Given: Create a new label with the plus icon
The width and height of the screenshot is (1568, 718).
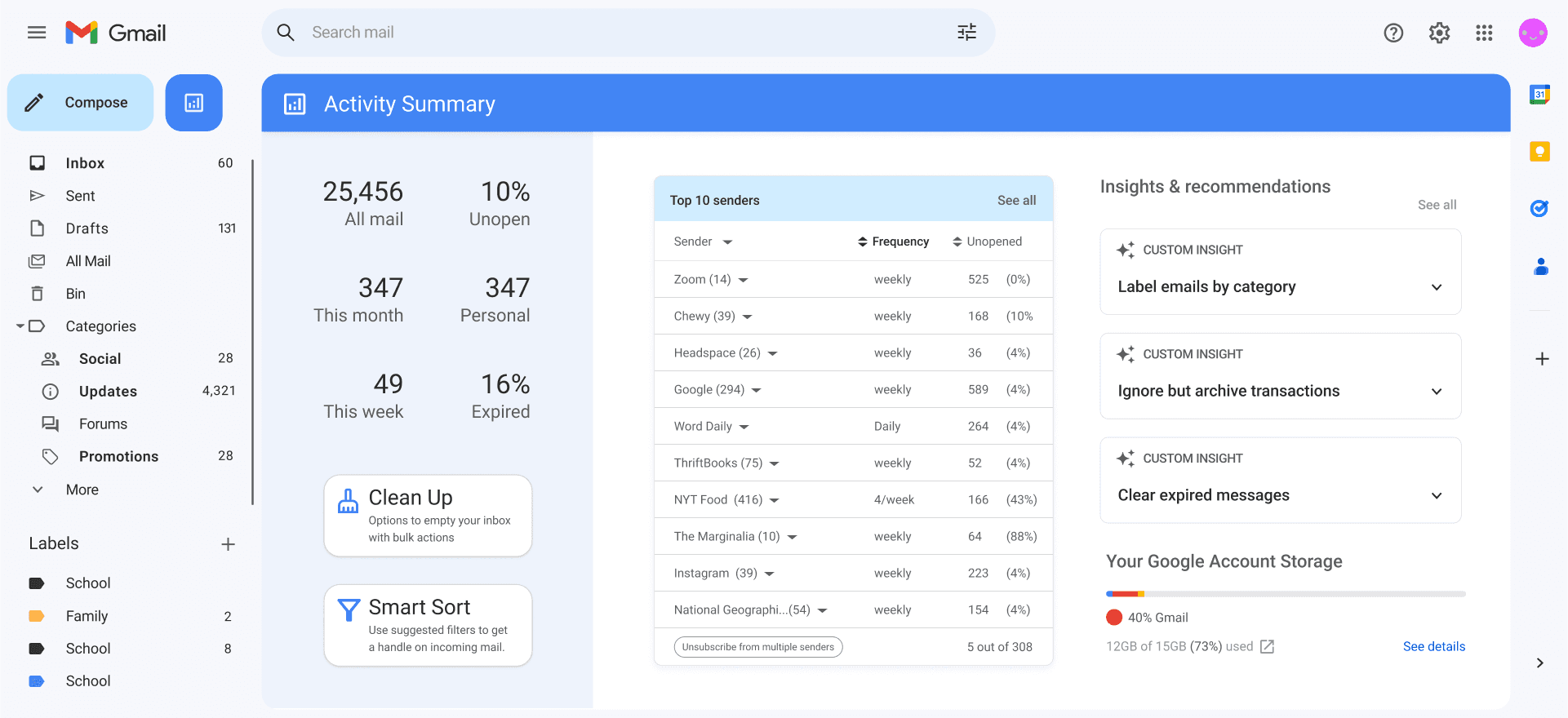Looking at the screenshot, I should pyautogui.click(x=229, y=544).
